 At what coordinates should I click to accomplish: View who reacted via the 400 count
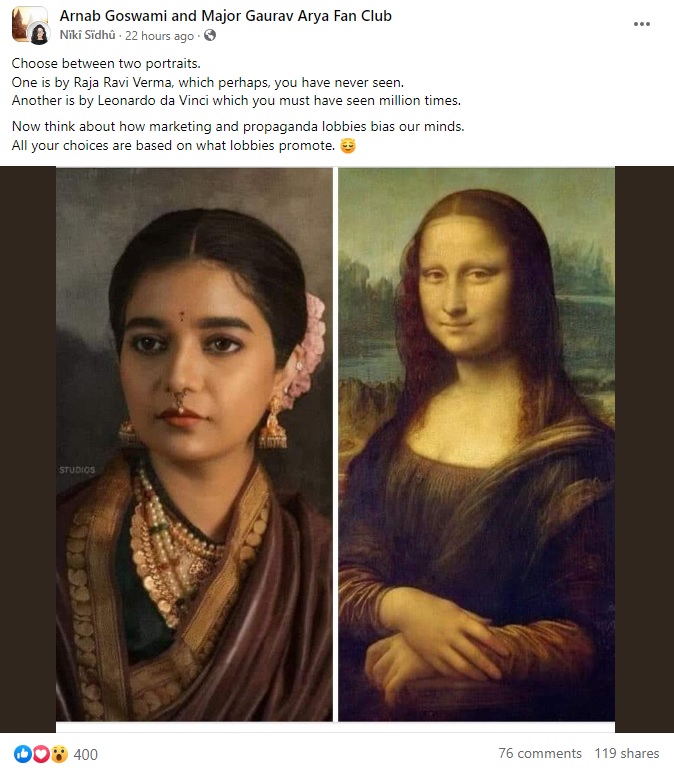tap(86, 754)
